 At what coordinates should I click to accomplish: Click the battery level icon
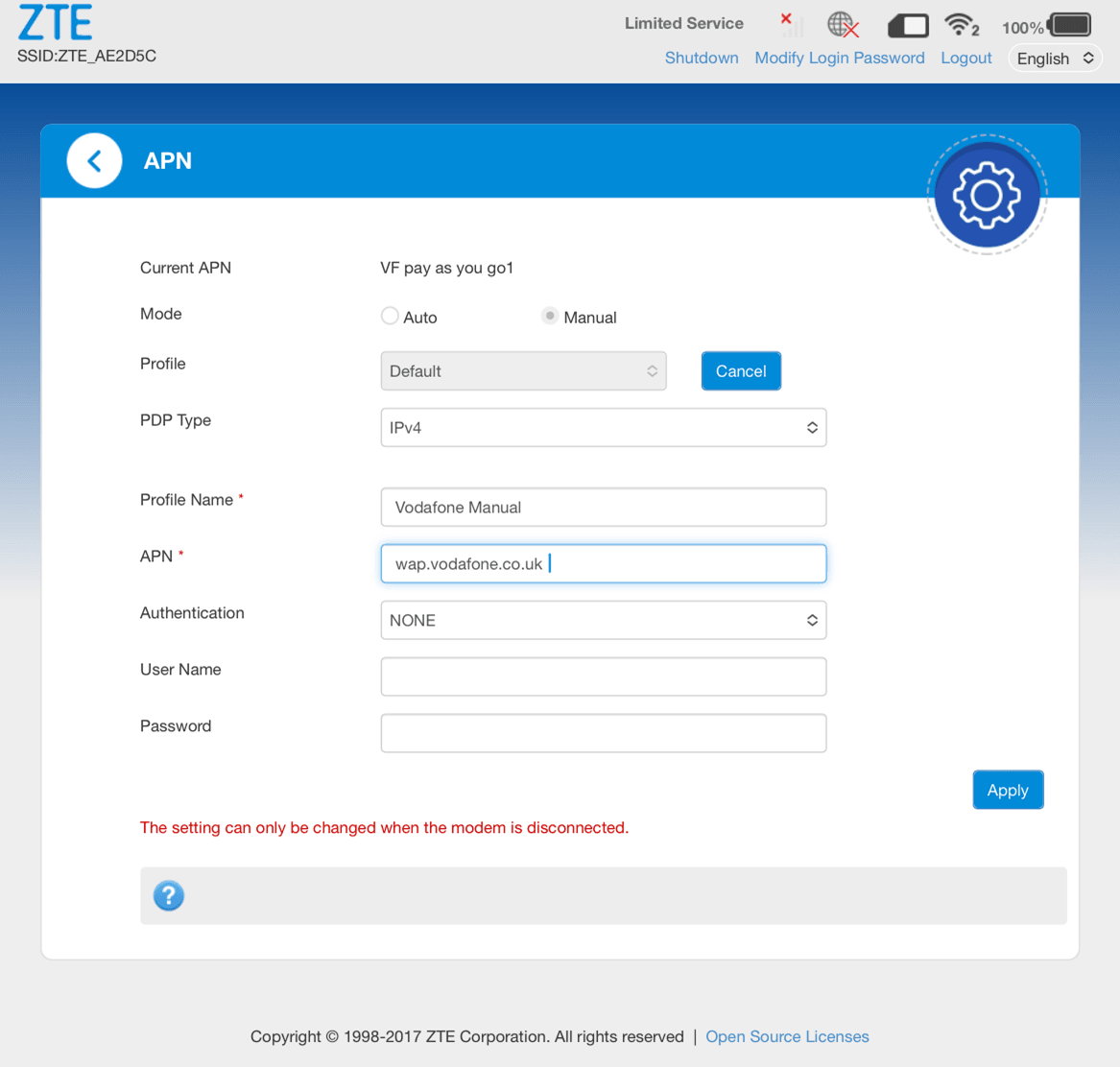[x=1069, y=25]
